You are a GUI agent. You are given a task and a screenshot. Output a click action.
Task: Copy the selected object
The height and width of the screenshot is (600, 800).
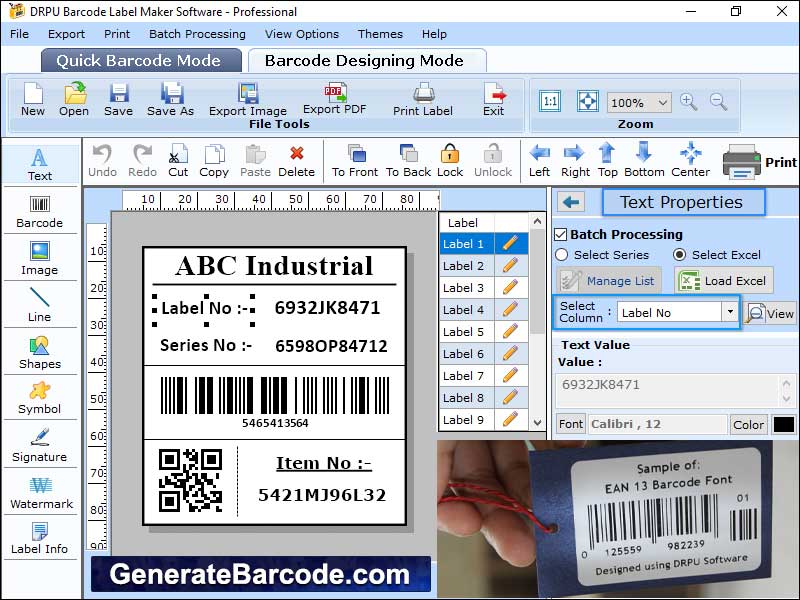(214, 161)
